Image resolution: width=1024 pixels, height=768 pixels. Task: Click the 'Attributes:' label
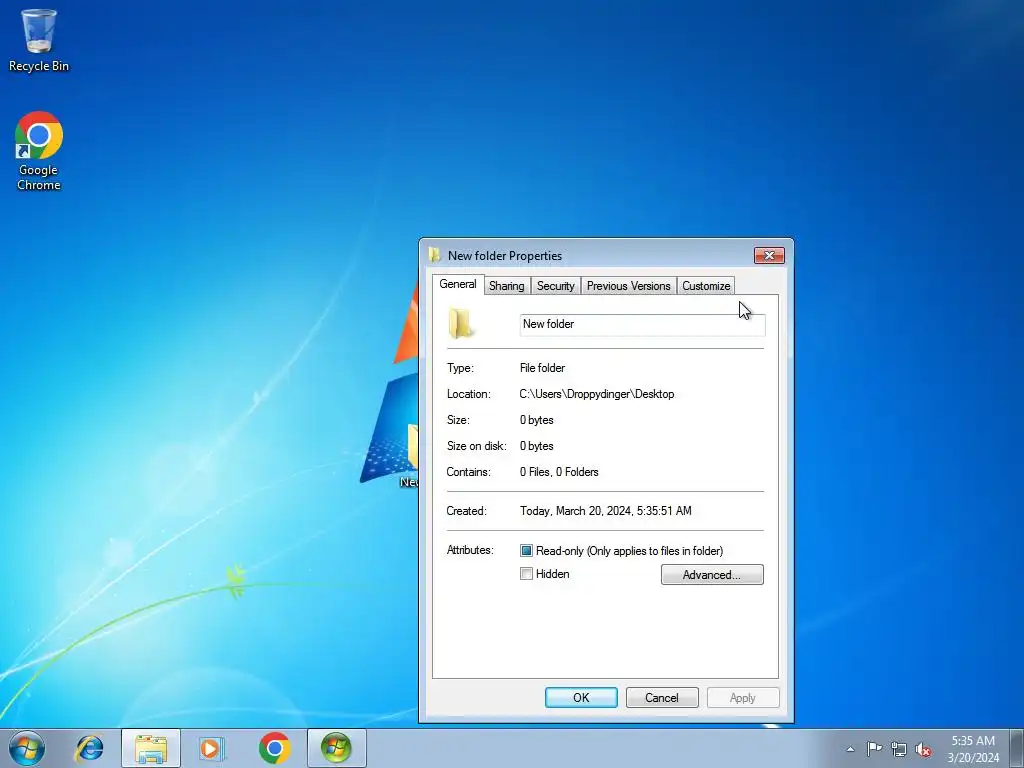click(x=470, y=550)
